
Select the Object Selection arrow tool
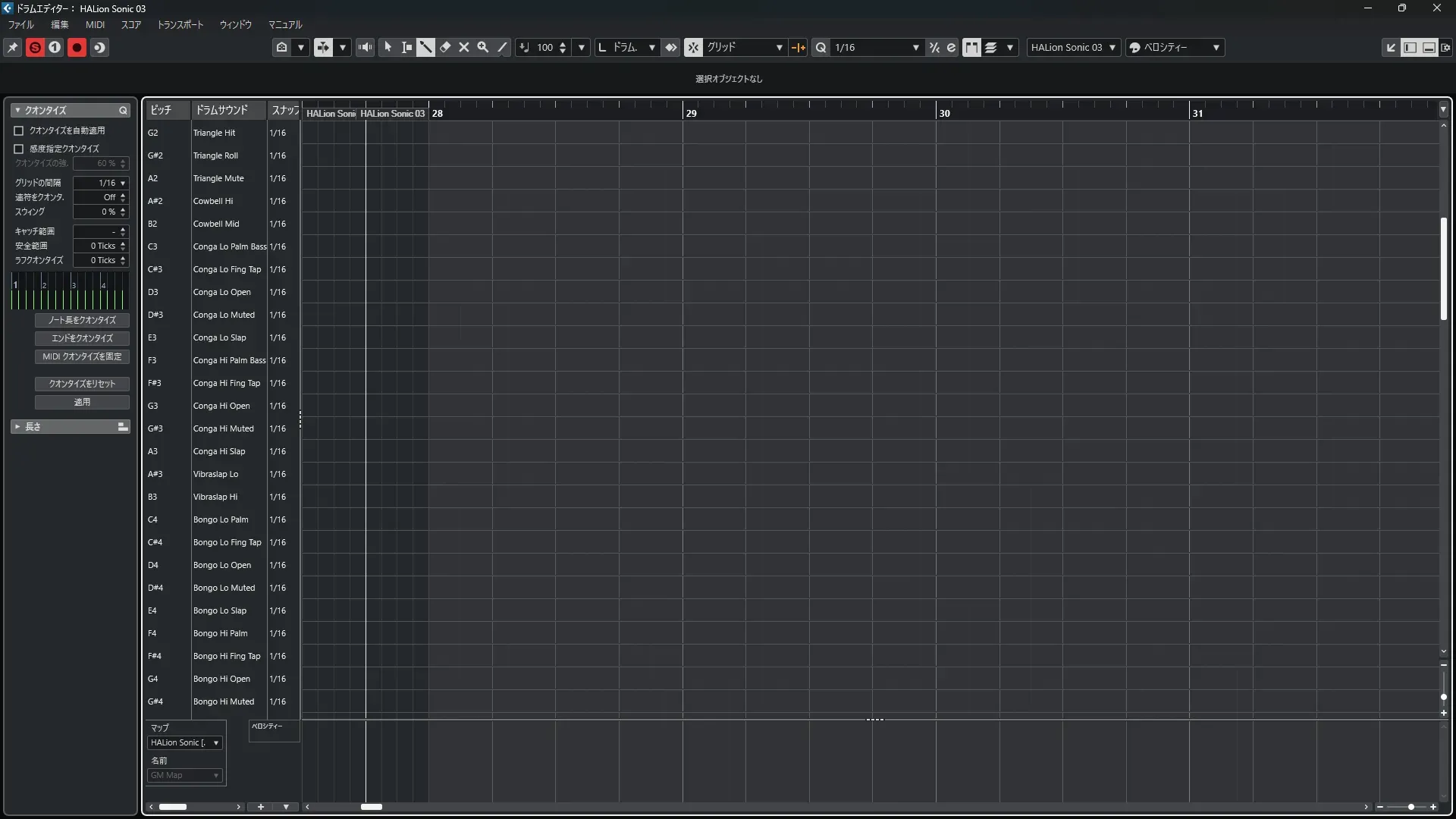tap(388, 48)
